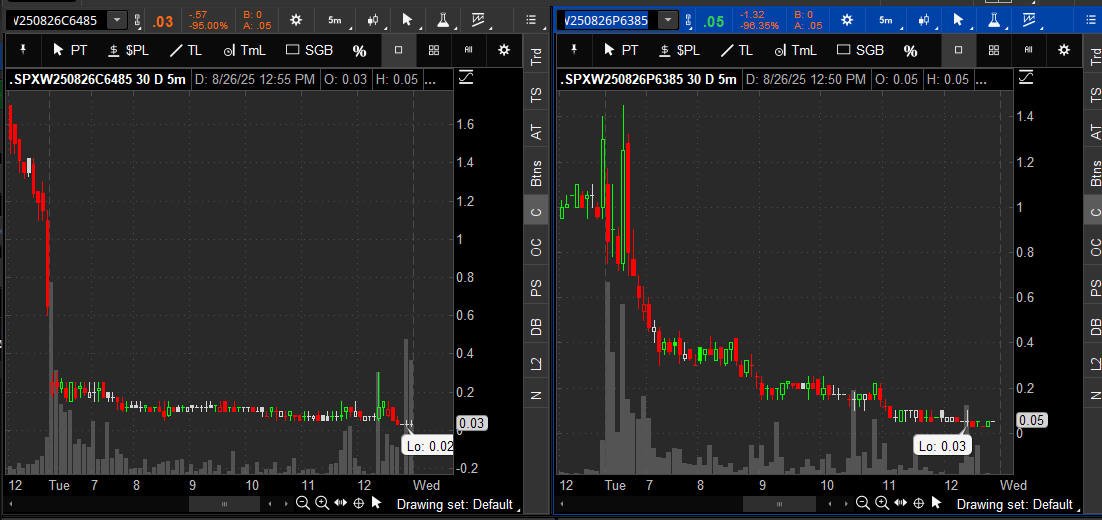This screenshot has height=520, width=1102.
Task: Open the PS sidebar tab in the middle
Action: pos(537,288)
